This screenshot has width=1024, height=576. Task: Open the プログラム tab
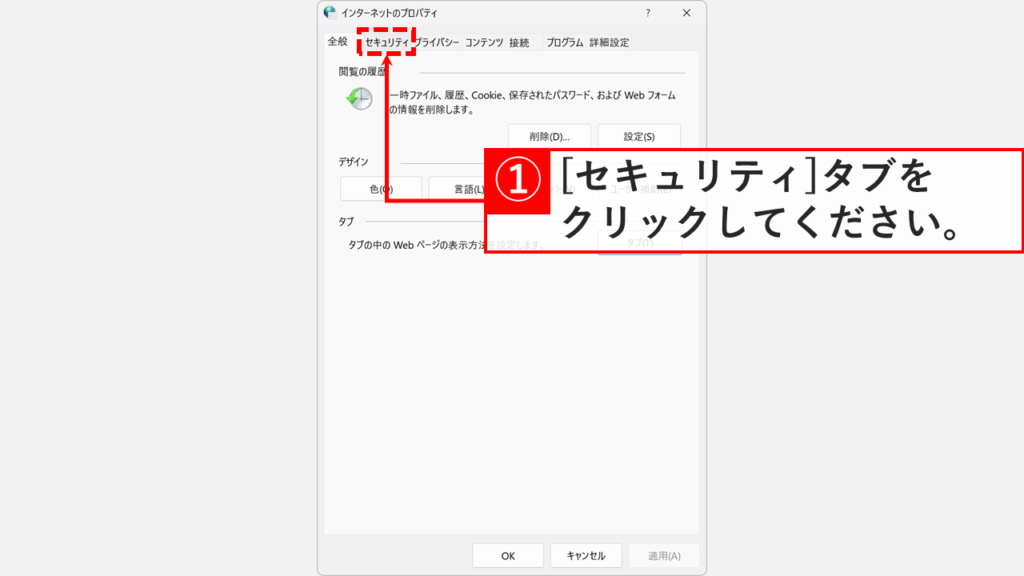pos(565,42)
